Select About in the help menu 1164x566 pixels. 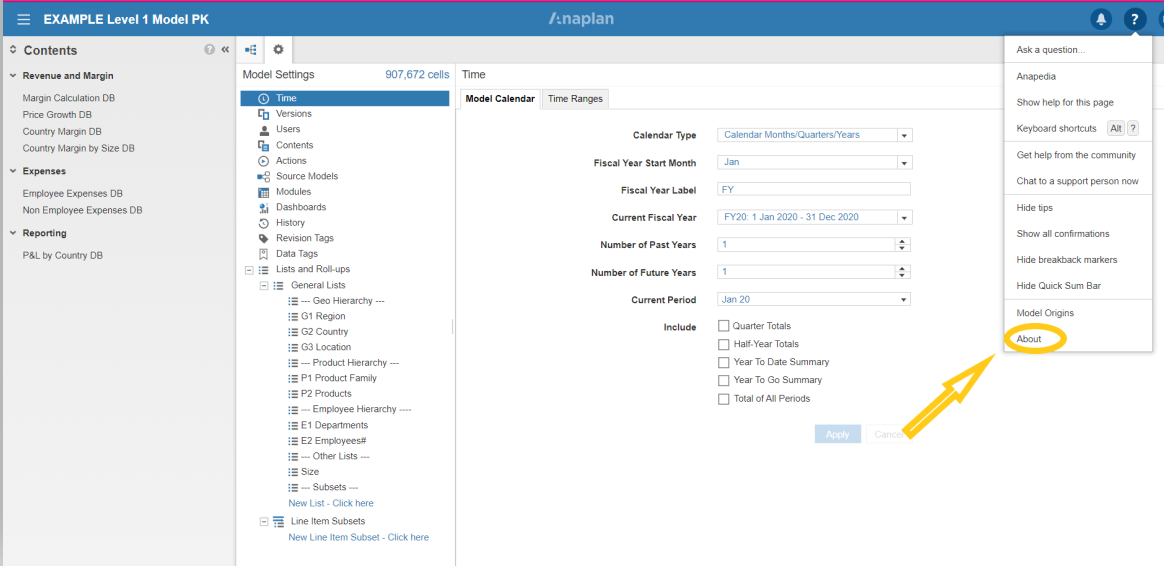pyautogui.click(x=1029, y=339)
